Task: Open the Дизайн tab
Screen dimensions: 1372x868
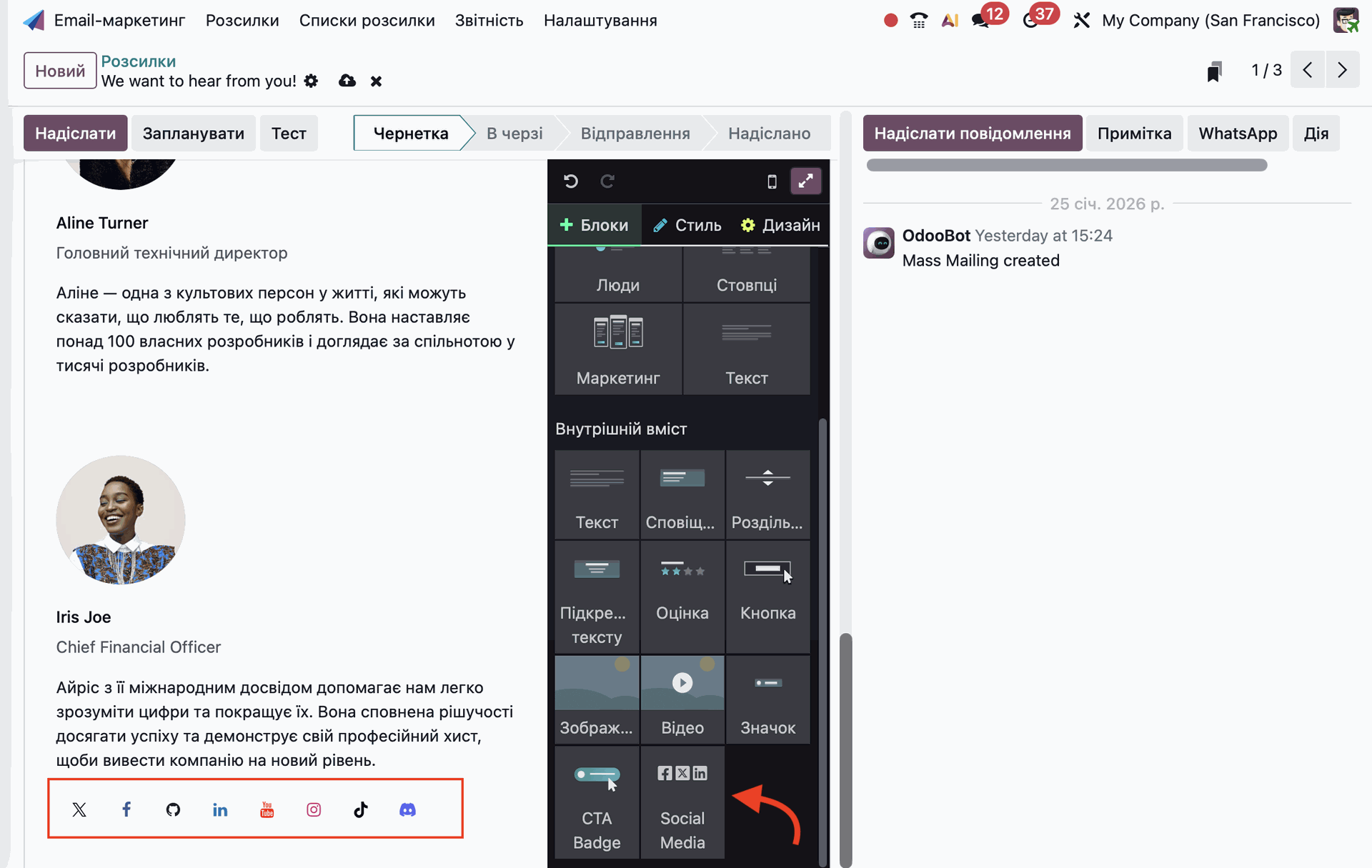Action: [x=780, y=225]
